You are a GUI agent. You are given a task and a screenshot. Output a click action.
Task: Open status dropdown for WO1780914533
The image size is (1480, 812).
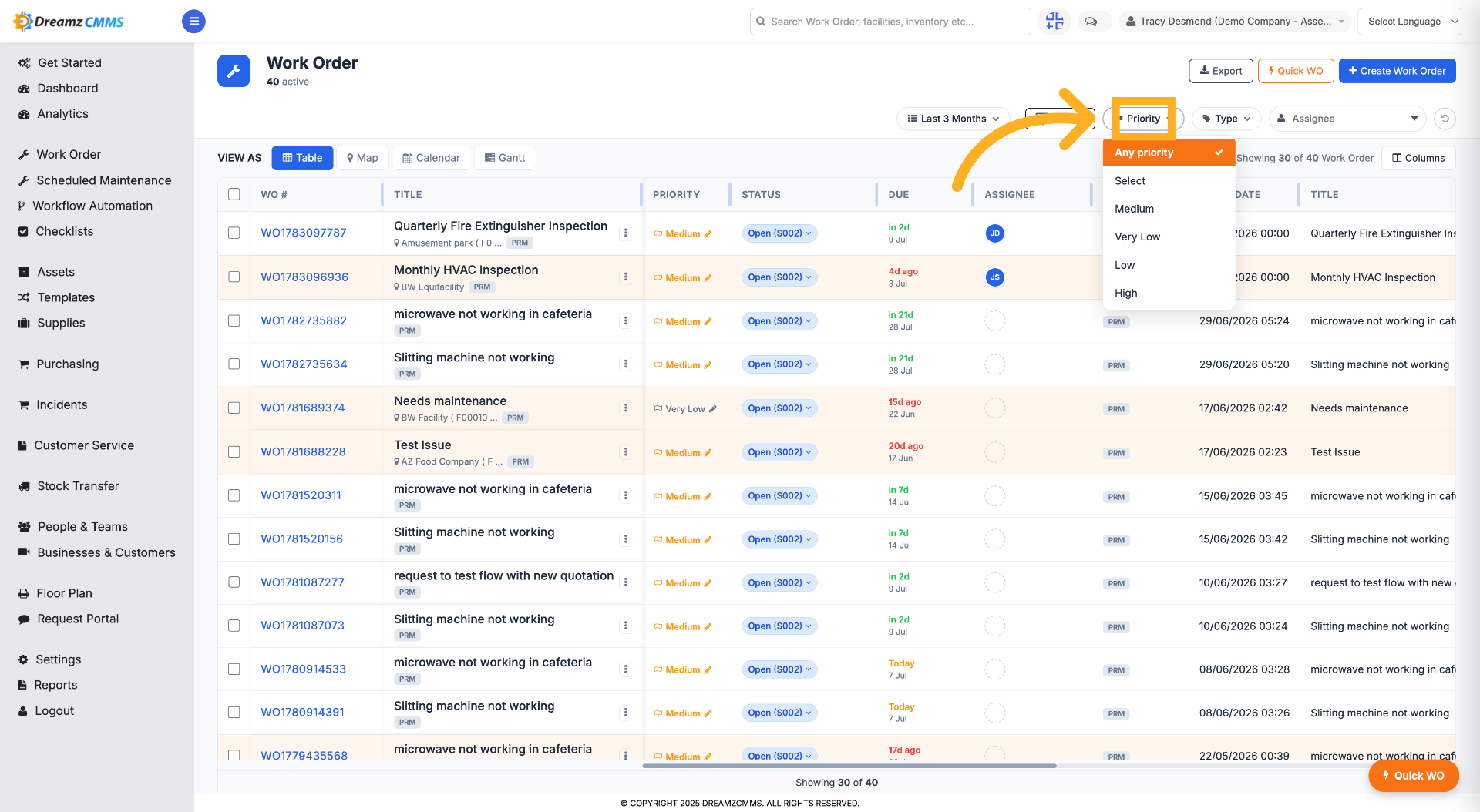(x=779, y=669)
